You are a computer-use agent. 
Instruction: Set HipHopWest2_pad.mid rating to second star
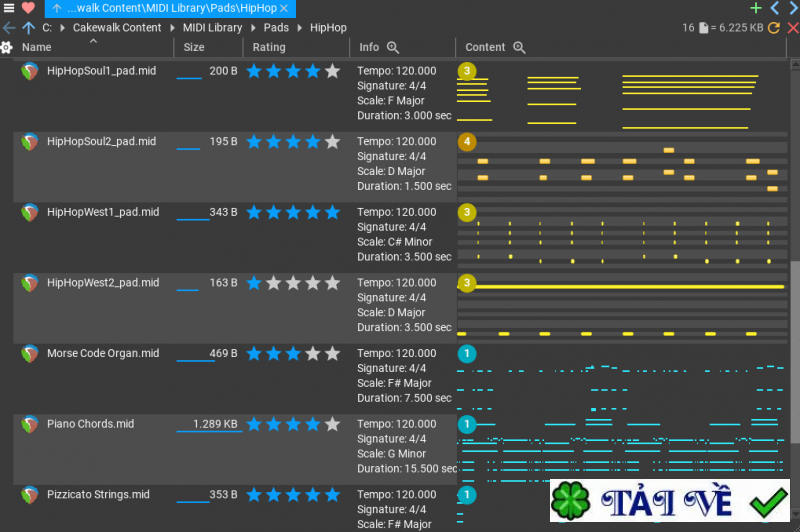[x=273, y=283]
